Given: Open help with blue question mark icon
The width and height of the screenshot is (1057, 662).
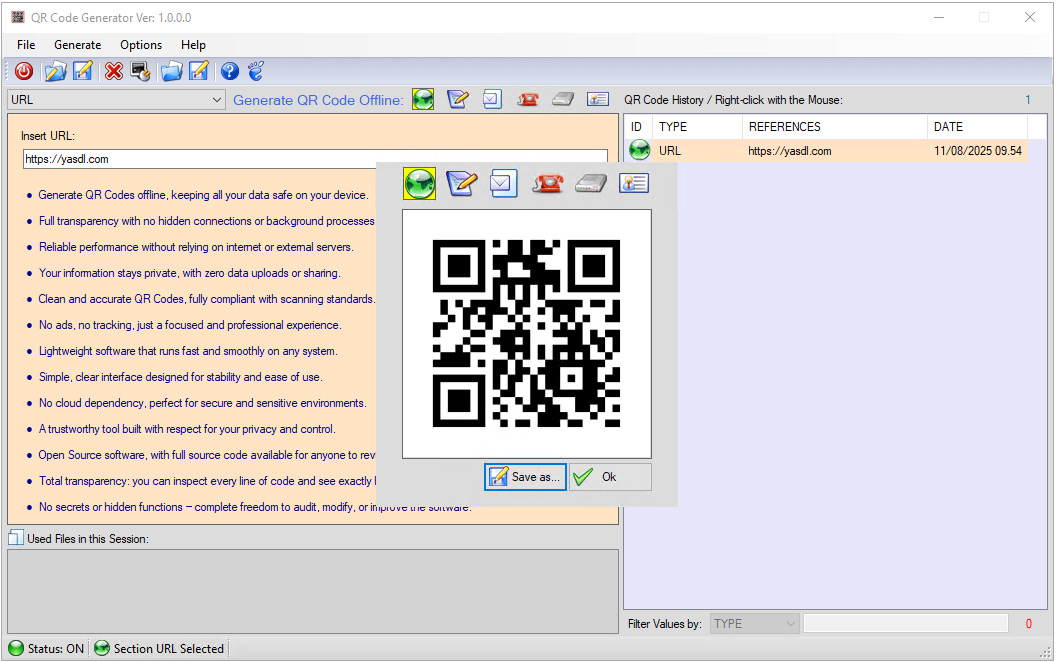Looking at the screenshot, I should coord(230,71).
